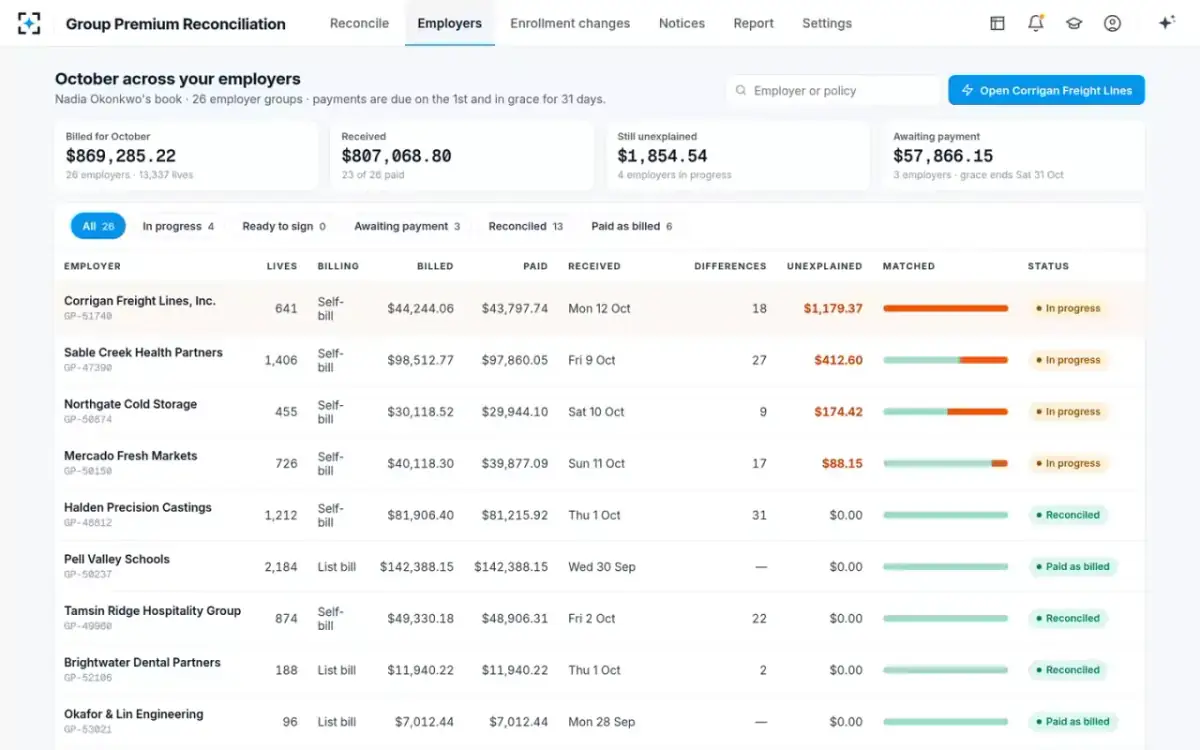The height and width of the screenshot is (750, 1200).
Task: Open the graduation cap learning icon
Action: (x=1074, y=23)
